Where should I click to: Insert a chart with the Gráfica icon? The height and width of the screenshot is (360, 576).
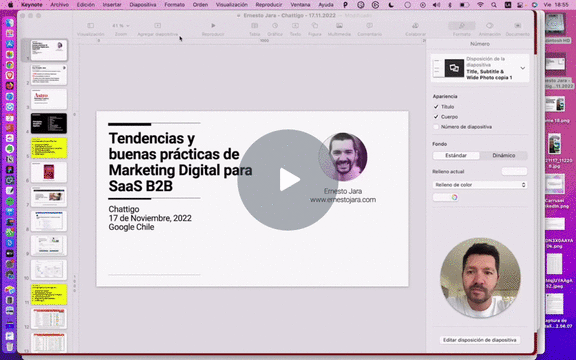click(x=275, y=26)
